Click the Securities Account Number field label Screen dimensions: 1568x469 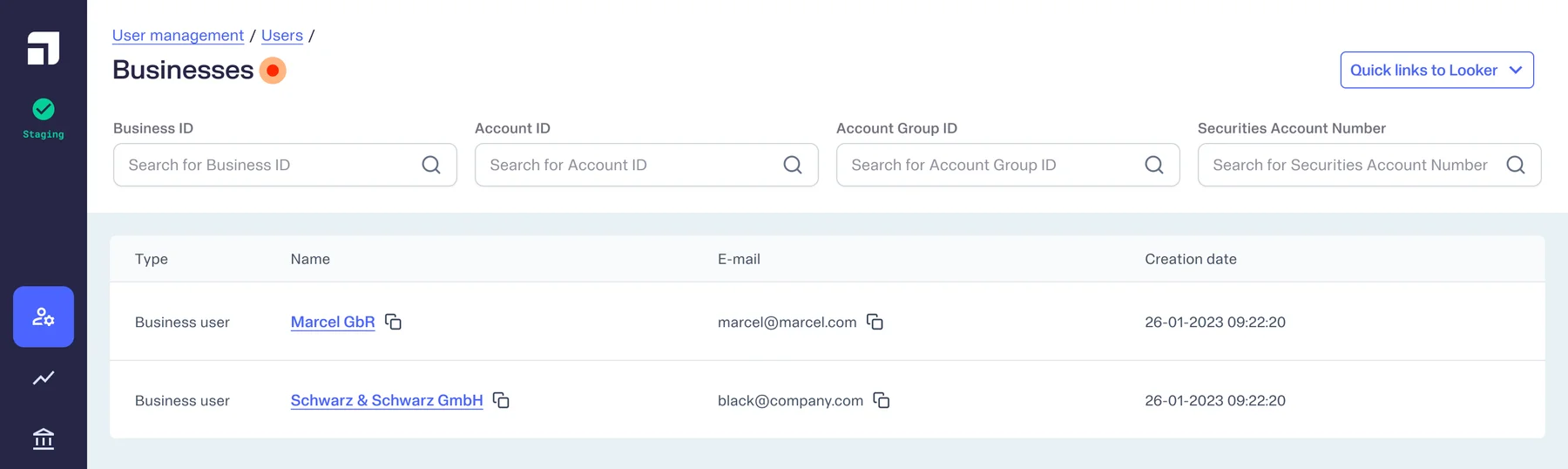coord(1291,128)
